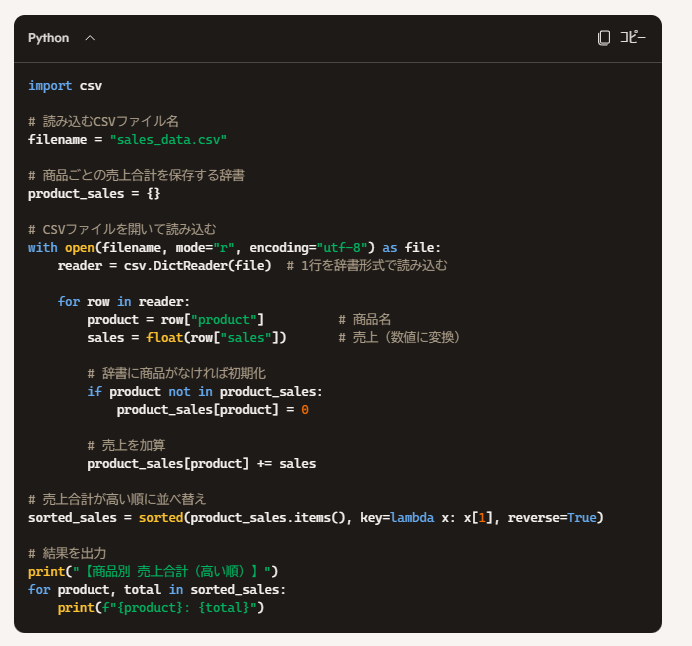Click the "product_sales = {}" line
The height and width of the screenshot is (646, 692).
94,193
